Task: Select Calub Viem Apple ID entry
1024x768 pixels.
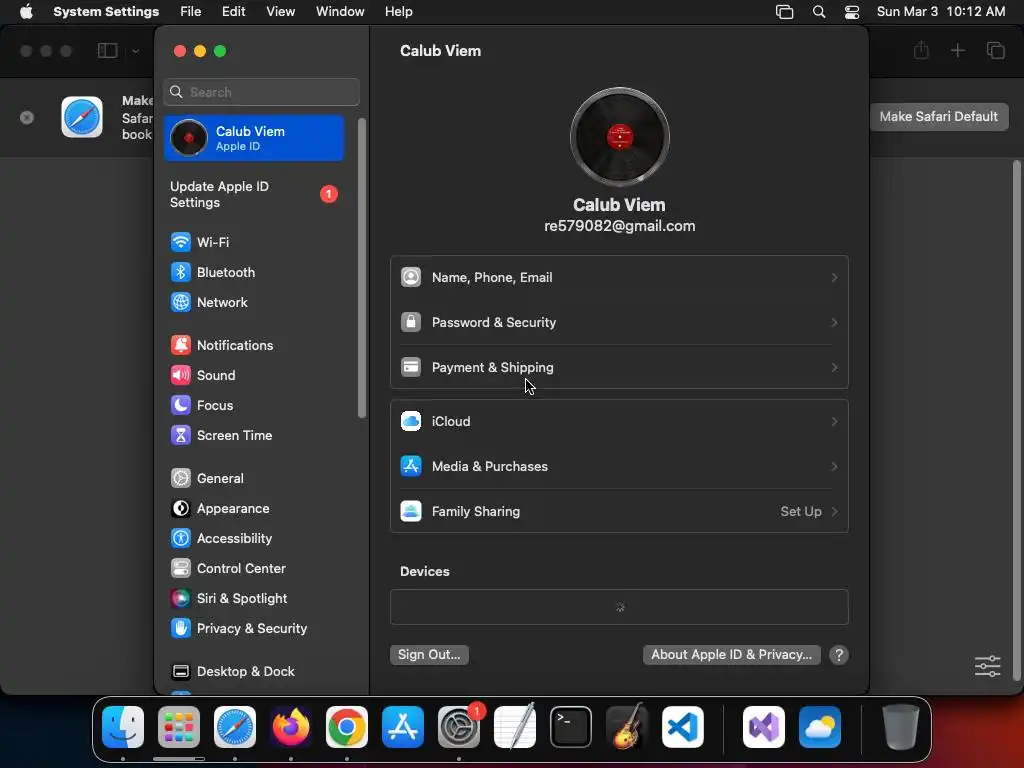Action: tap(253, 138)
